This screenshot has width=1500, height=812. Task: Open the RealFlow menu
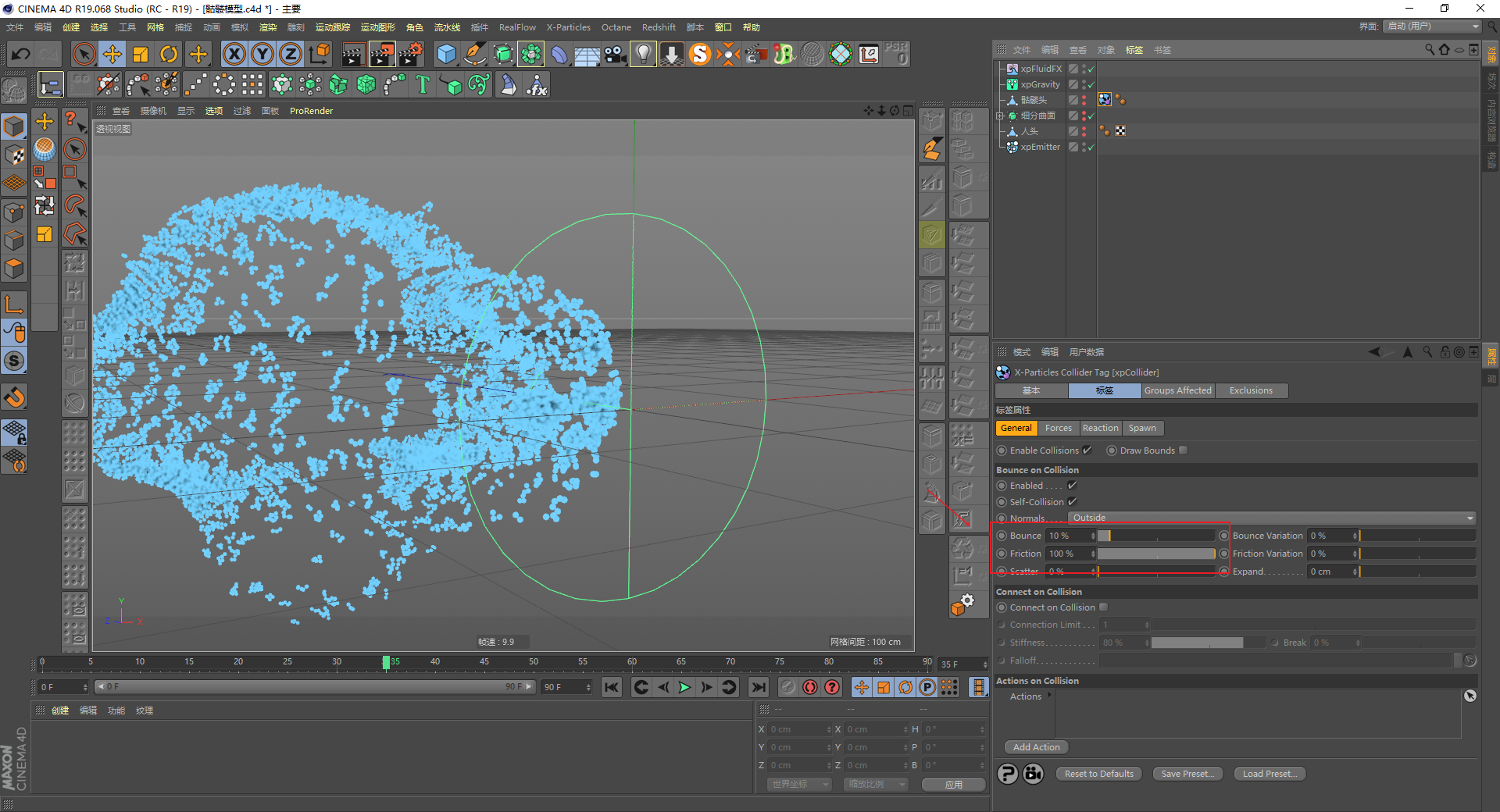(x=517, y=27)
